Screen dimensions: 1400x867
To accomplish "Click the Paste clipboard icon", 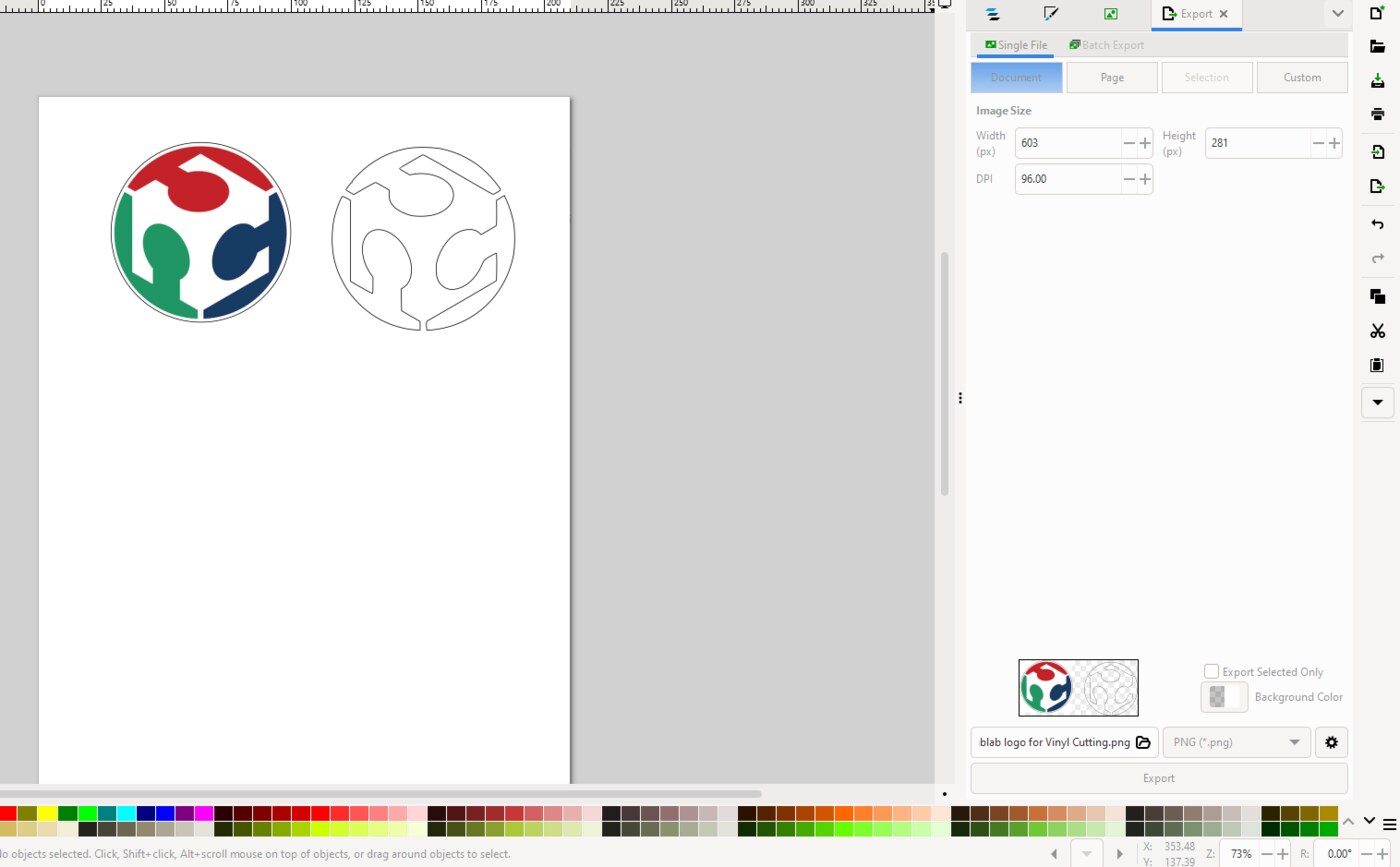I will pyautogui.click(x=1377, y=365).
